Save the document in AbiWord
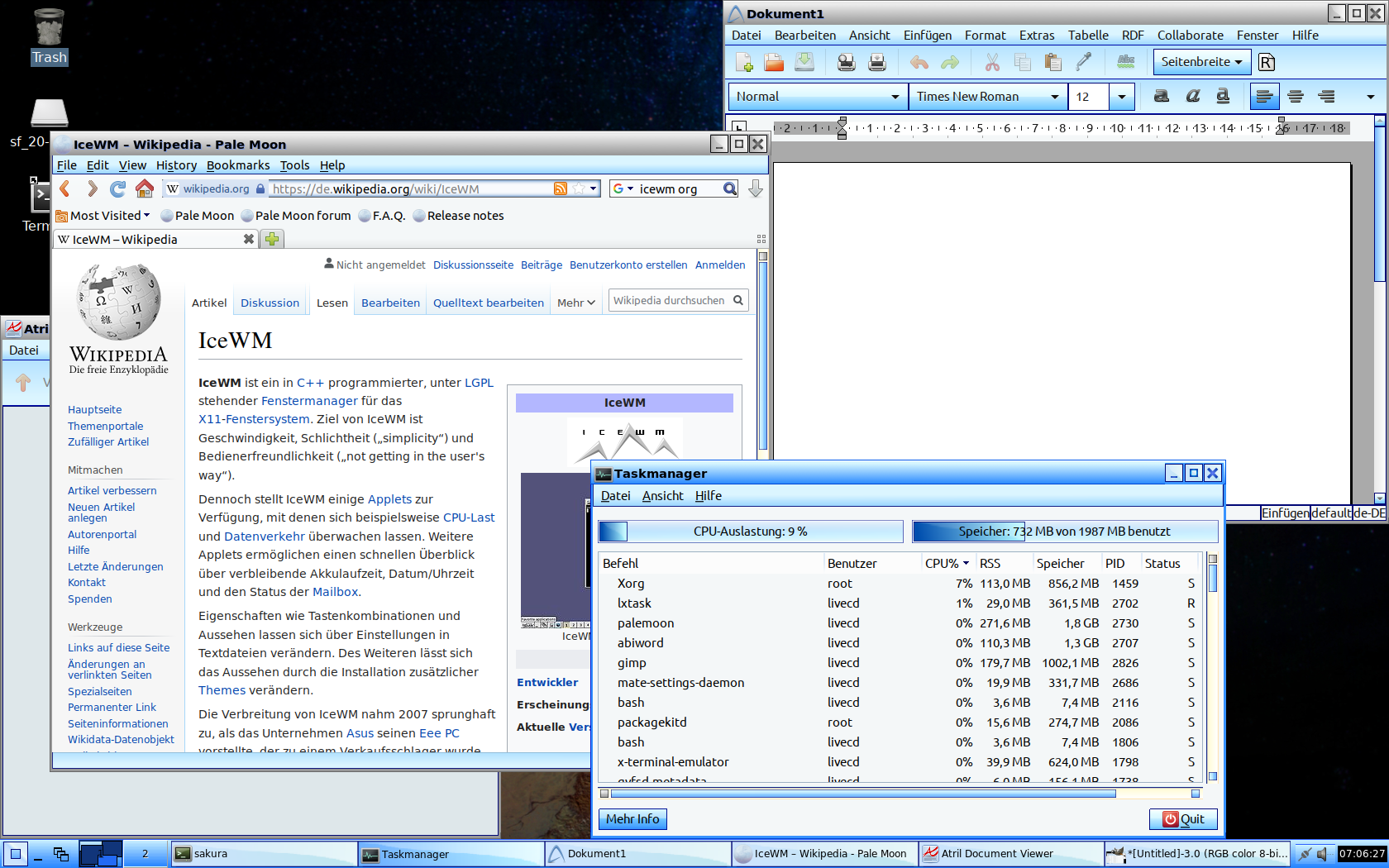 click(x=804, y=62)
